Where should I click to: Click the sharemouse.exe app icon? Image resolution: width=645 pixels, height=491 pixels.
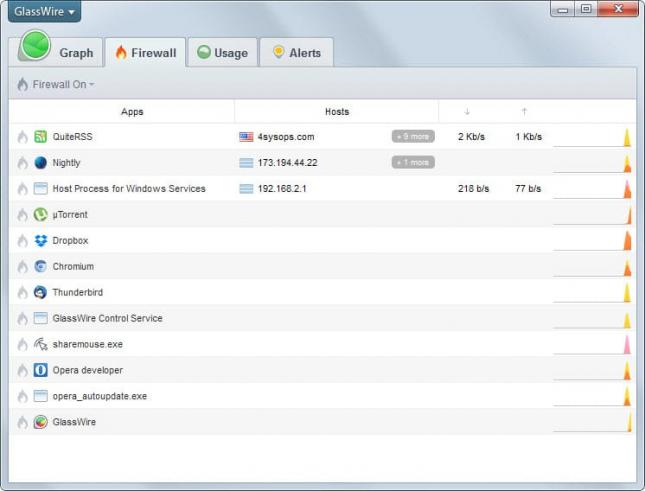point(40,344)
